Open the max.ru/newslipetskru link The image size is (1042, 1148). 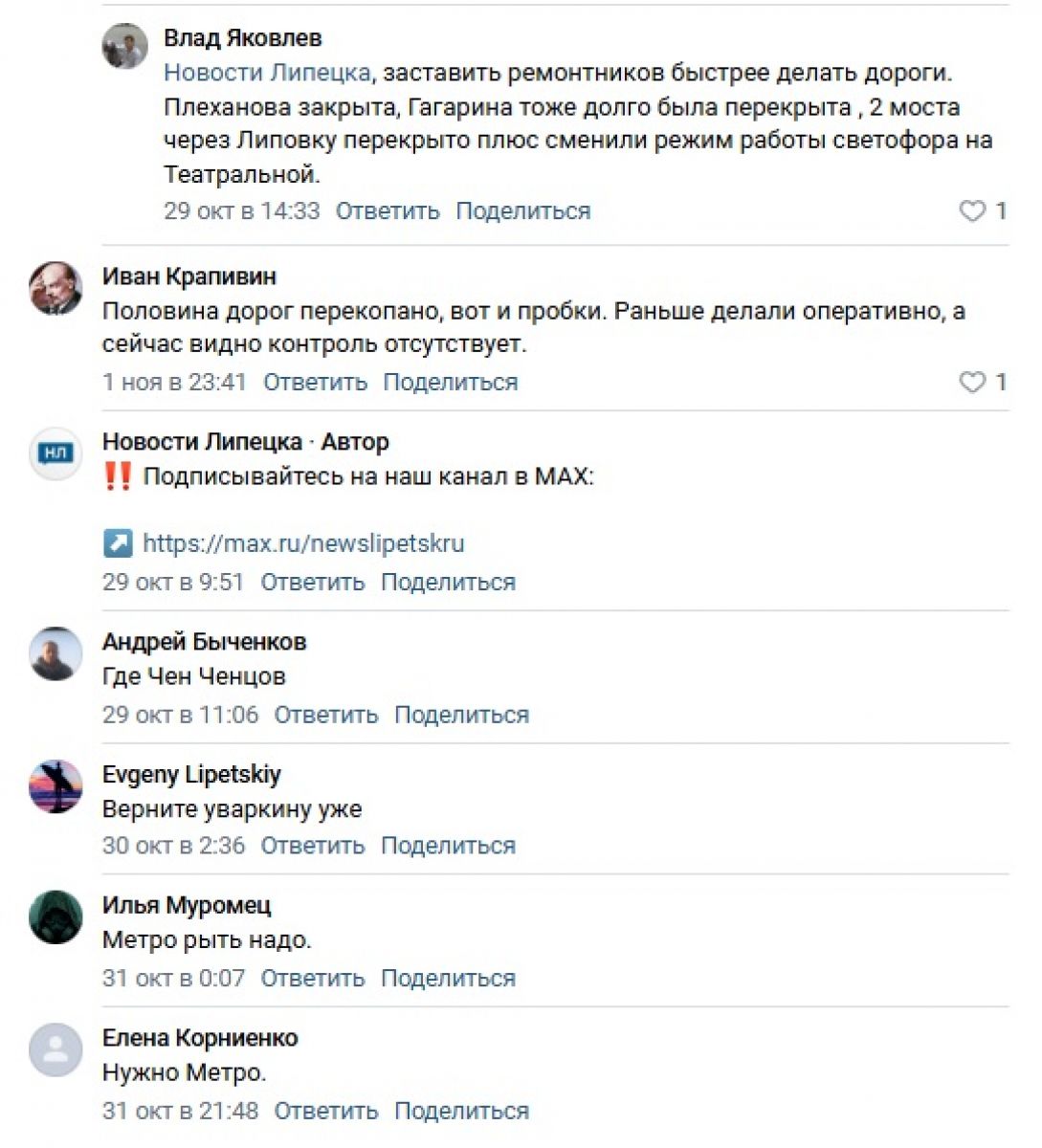pyautogui.click(x=303, y=543)
